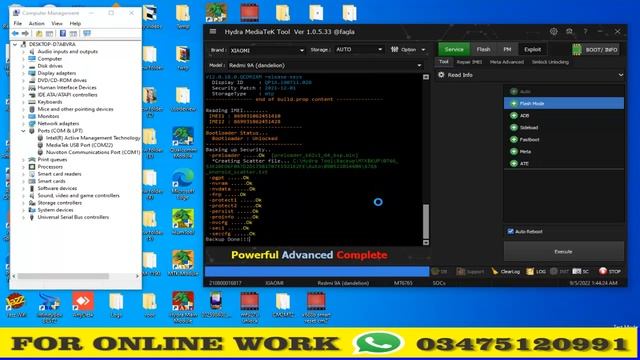This screenshot has height=360, width=640.
Task: Open the Hydra tool hamburger menu
Action: (213, 31)
